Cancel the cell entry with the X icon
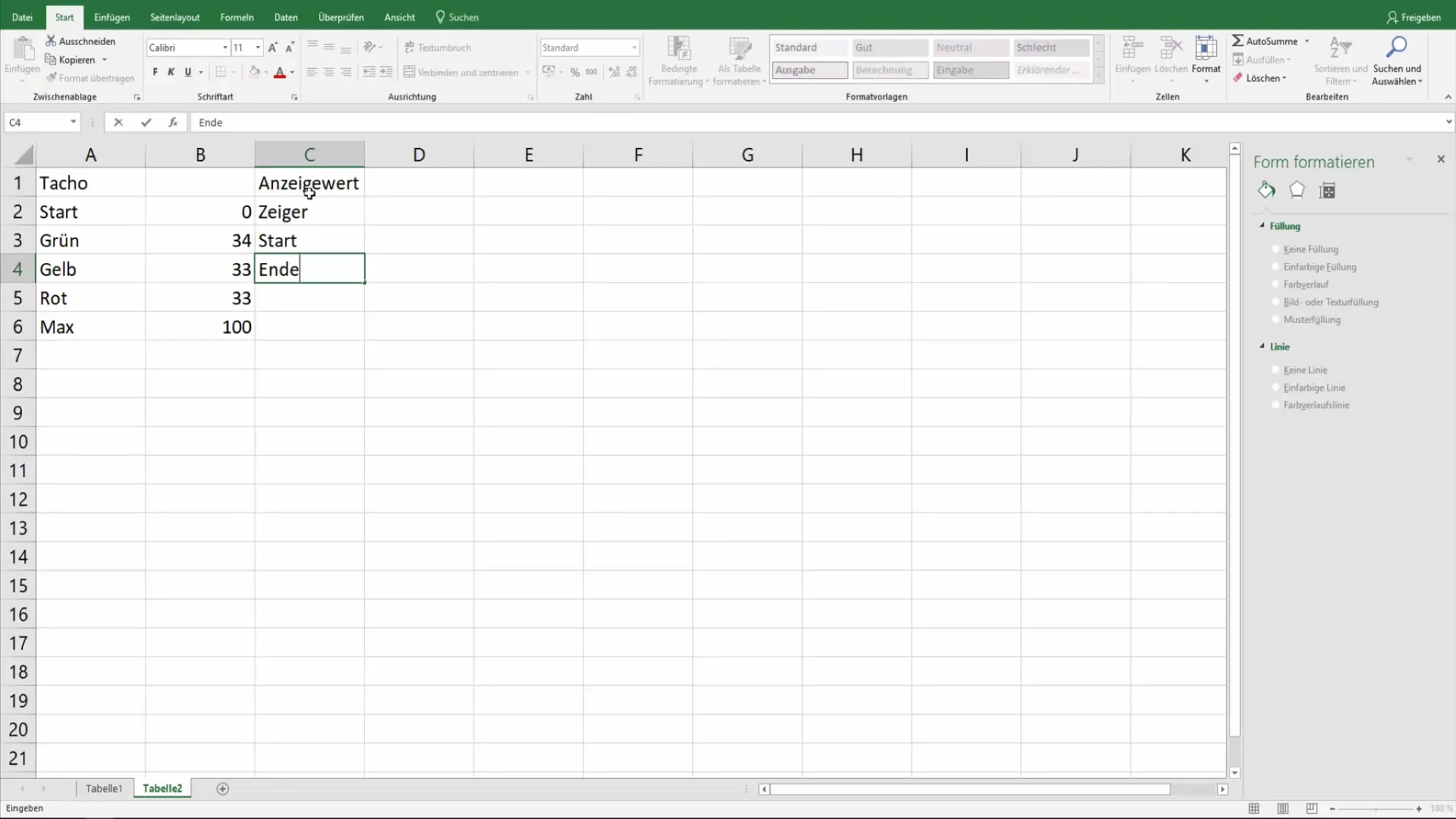This screenshot has height=819, width=1456. coord(118,122)
